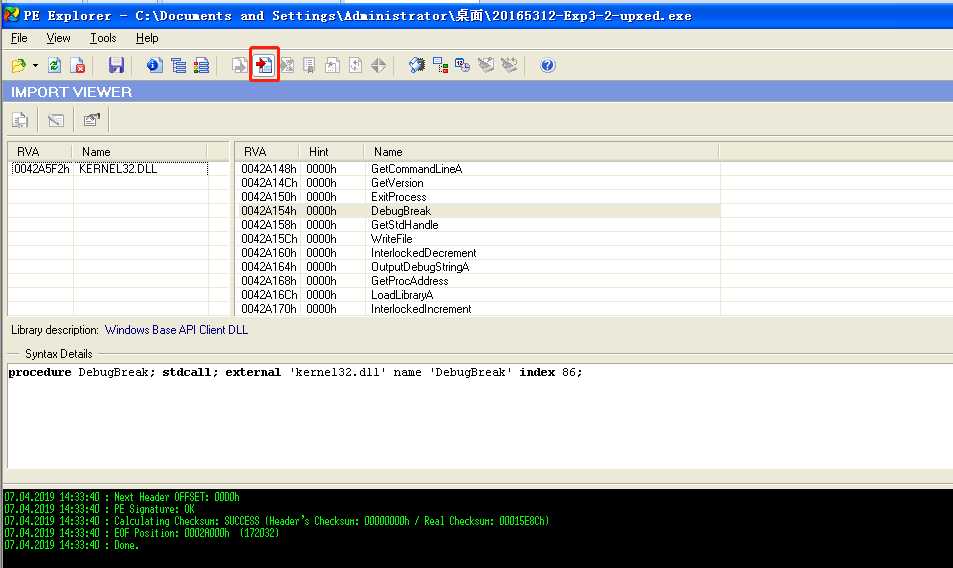Select the DebugBreak function row

pyautogui.click(x=478, y=211)
